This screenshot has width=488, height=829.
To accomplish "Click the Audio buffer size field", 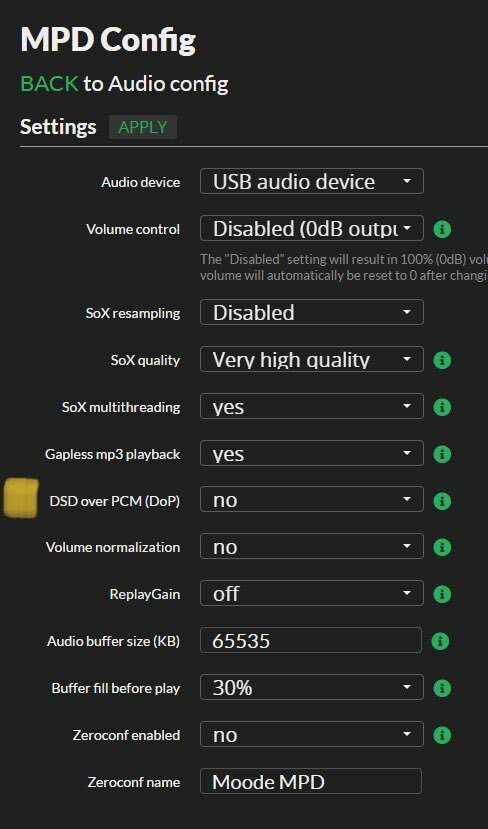I will [311, 640].
